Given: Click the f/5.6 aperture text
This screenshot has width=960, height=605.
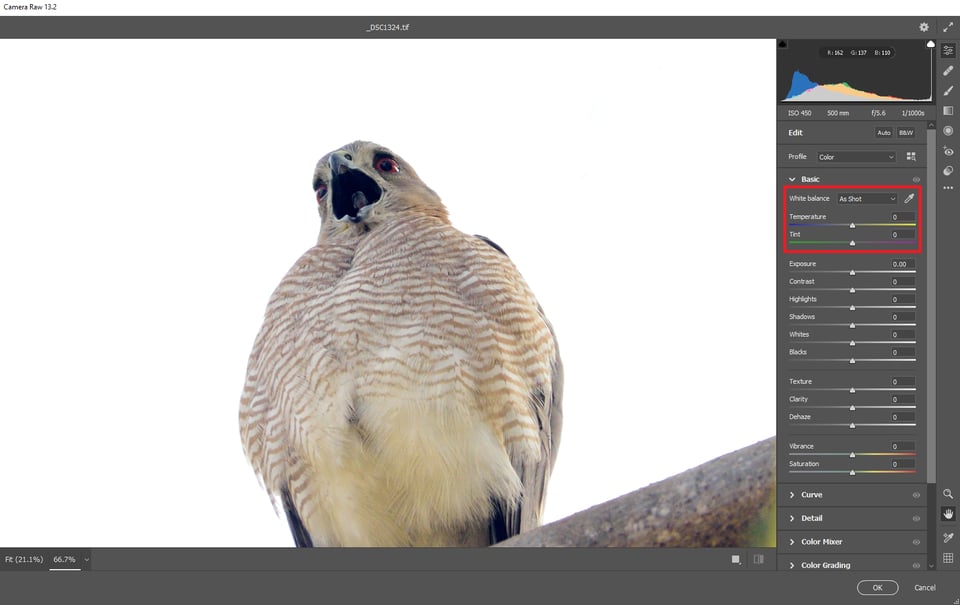Looking at the screenshot, I should (x=879, y=113).
